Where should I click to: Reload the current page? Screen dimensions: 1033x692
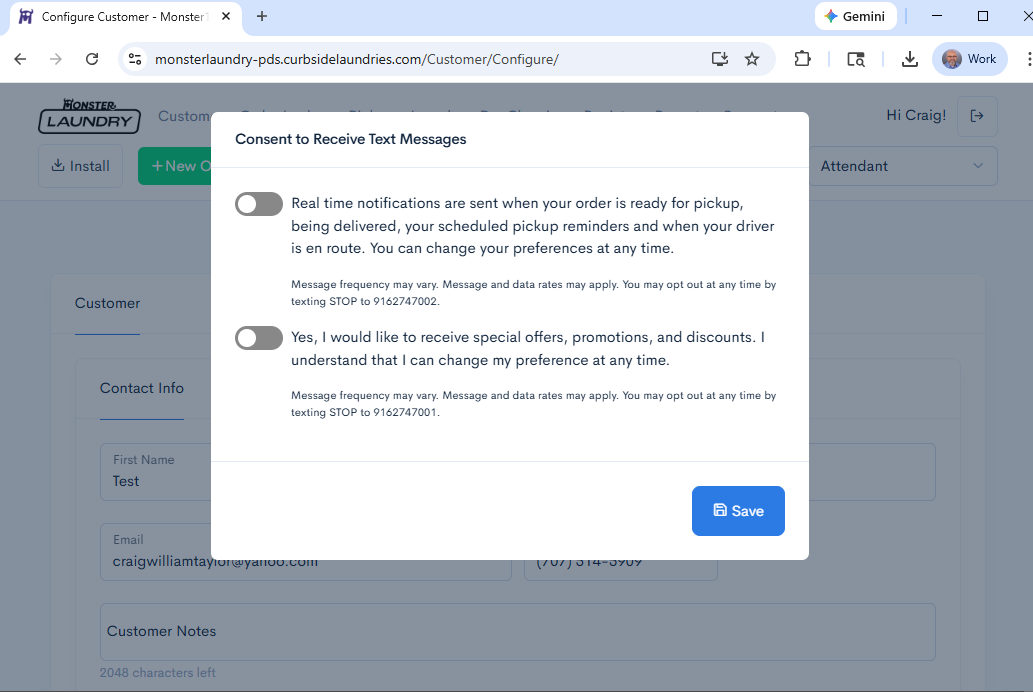[x=92, y=59]
